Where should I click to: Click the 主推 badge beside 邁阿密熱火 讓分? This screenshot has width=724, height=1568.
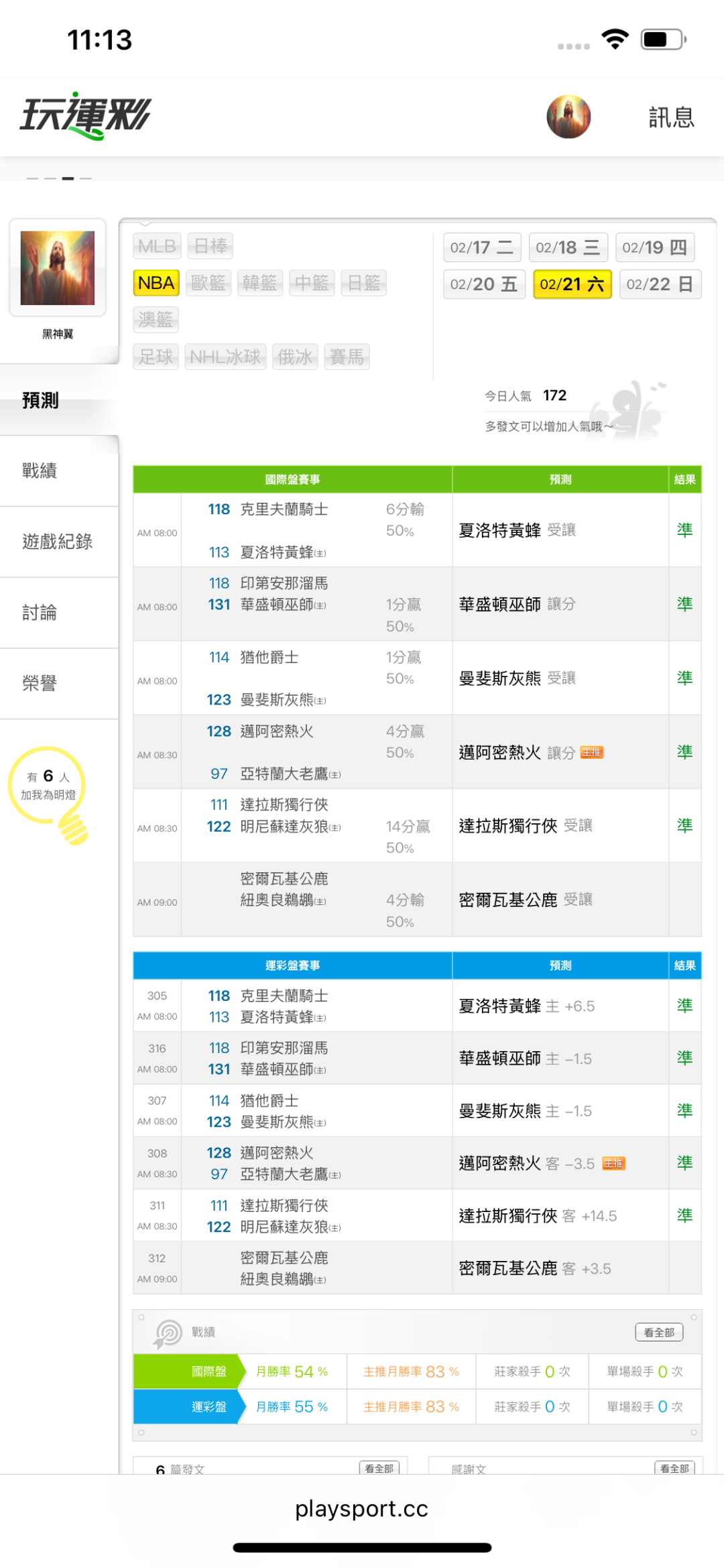point(592,753)
